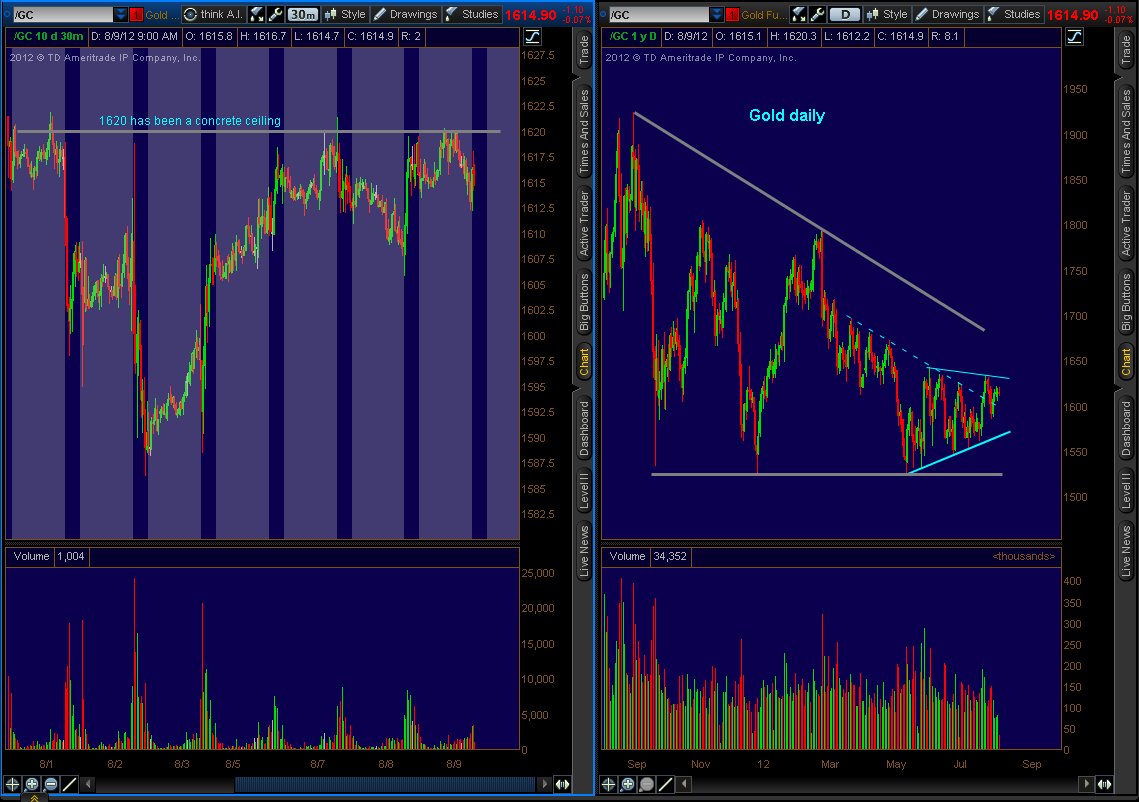This screenshot has height=802, width=1139.
Task: Click the 30m timeframe button
Action: [x=302, y=14]
